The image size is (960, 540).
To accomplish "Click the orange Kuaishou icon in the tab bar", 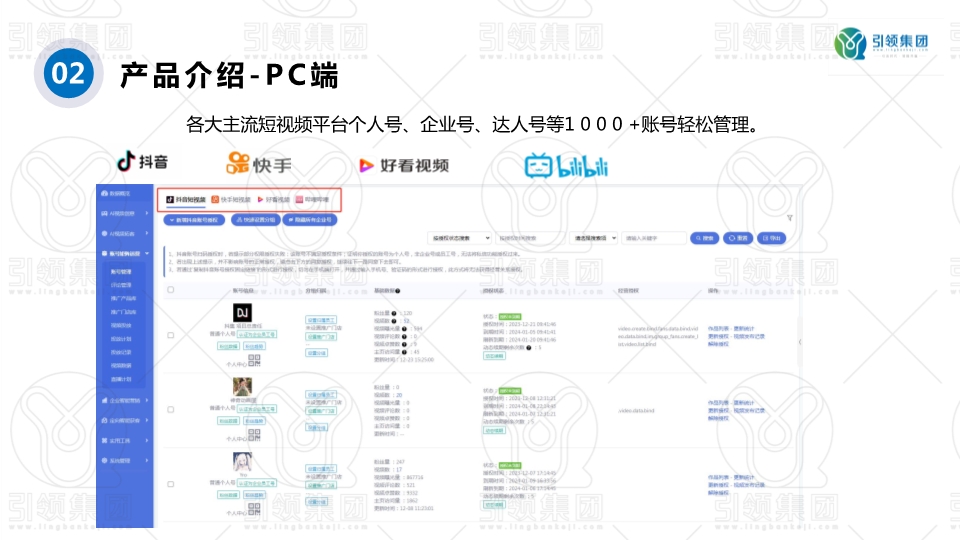I will point(215,200).
